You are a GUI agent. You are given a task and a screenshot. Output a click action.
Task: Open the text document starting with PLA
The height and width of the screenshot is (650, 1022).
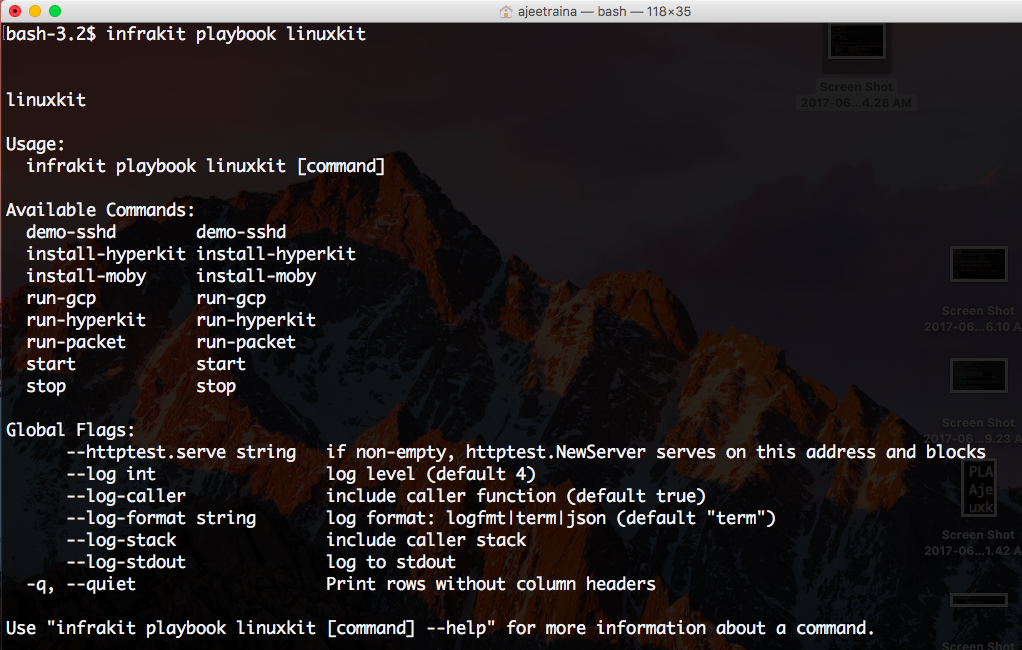[979, 489]
